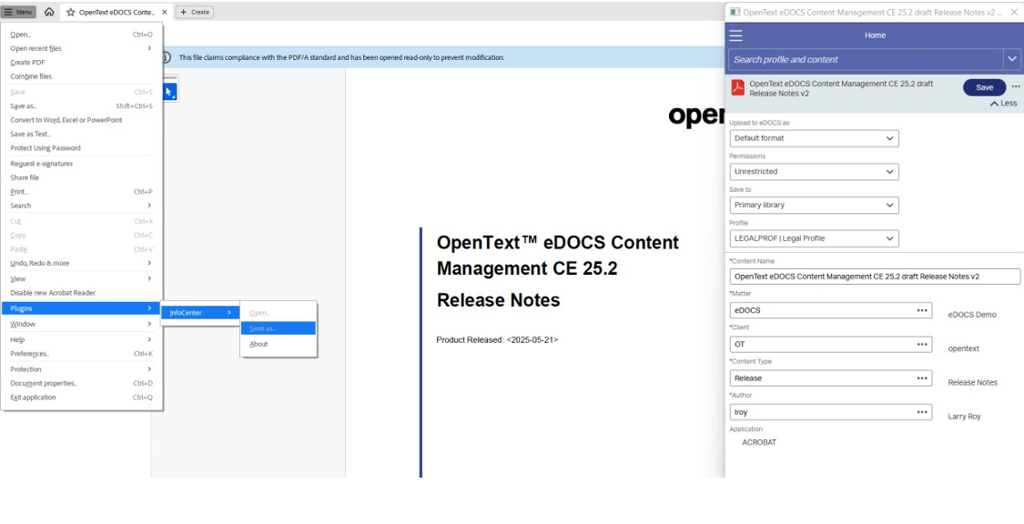
Task: Open Content Type lookup ellipsis for Release
Action: click(922, 378)
